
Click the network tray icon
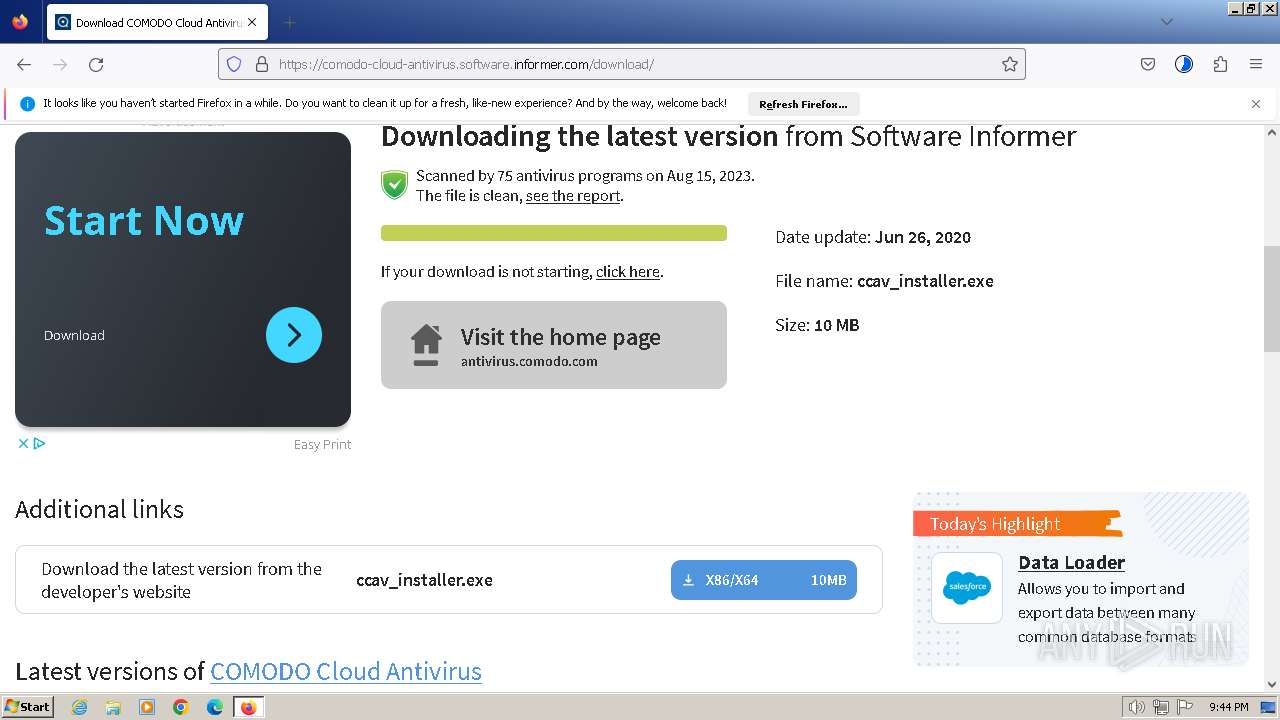1161,707
